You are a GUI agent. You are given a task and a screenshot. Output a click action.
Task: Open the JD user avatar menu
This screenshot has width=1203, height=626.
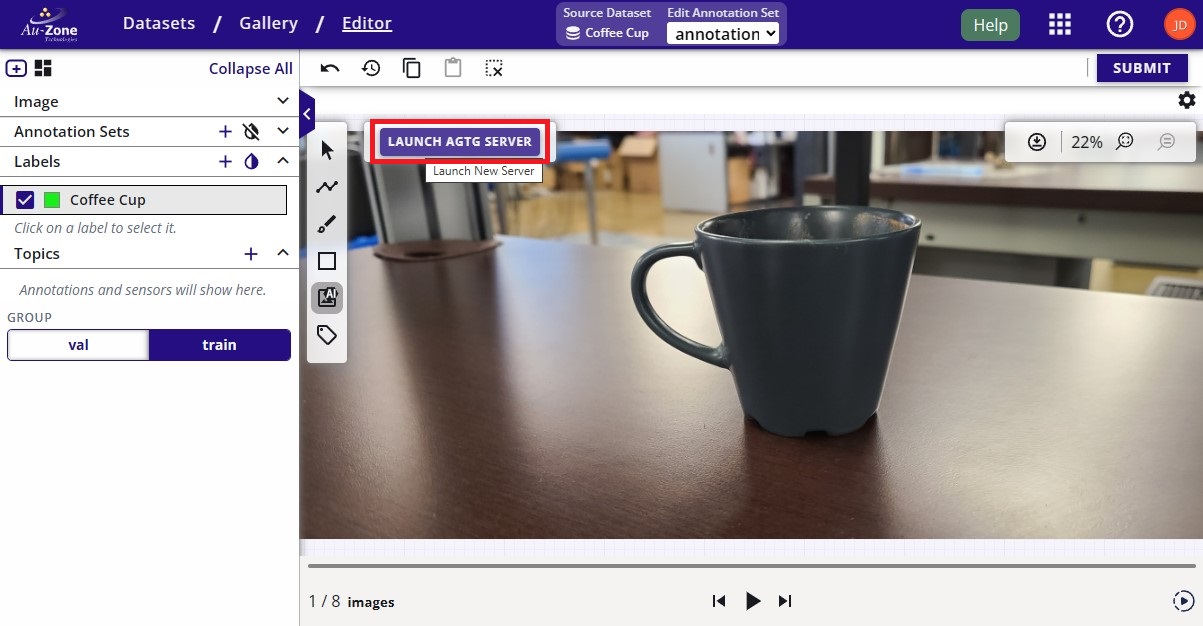tap(1178, 25)
